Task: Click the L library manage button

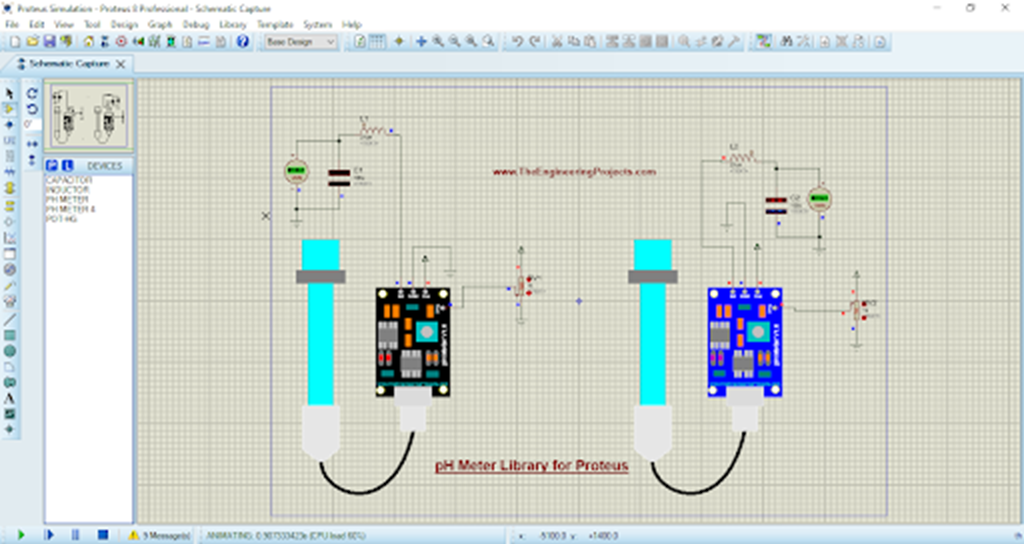Action: pos(66,166)
